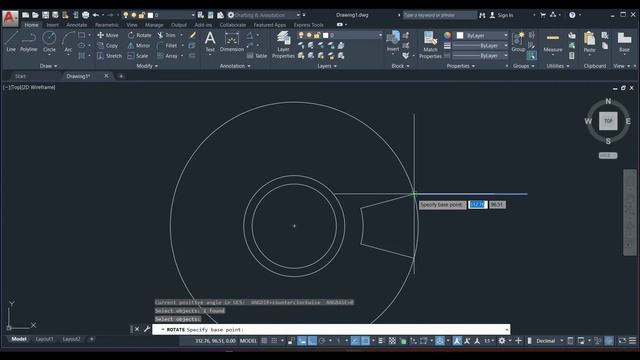Select the Line drawing tool

coord(11,42)
